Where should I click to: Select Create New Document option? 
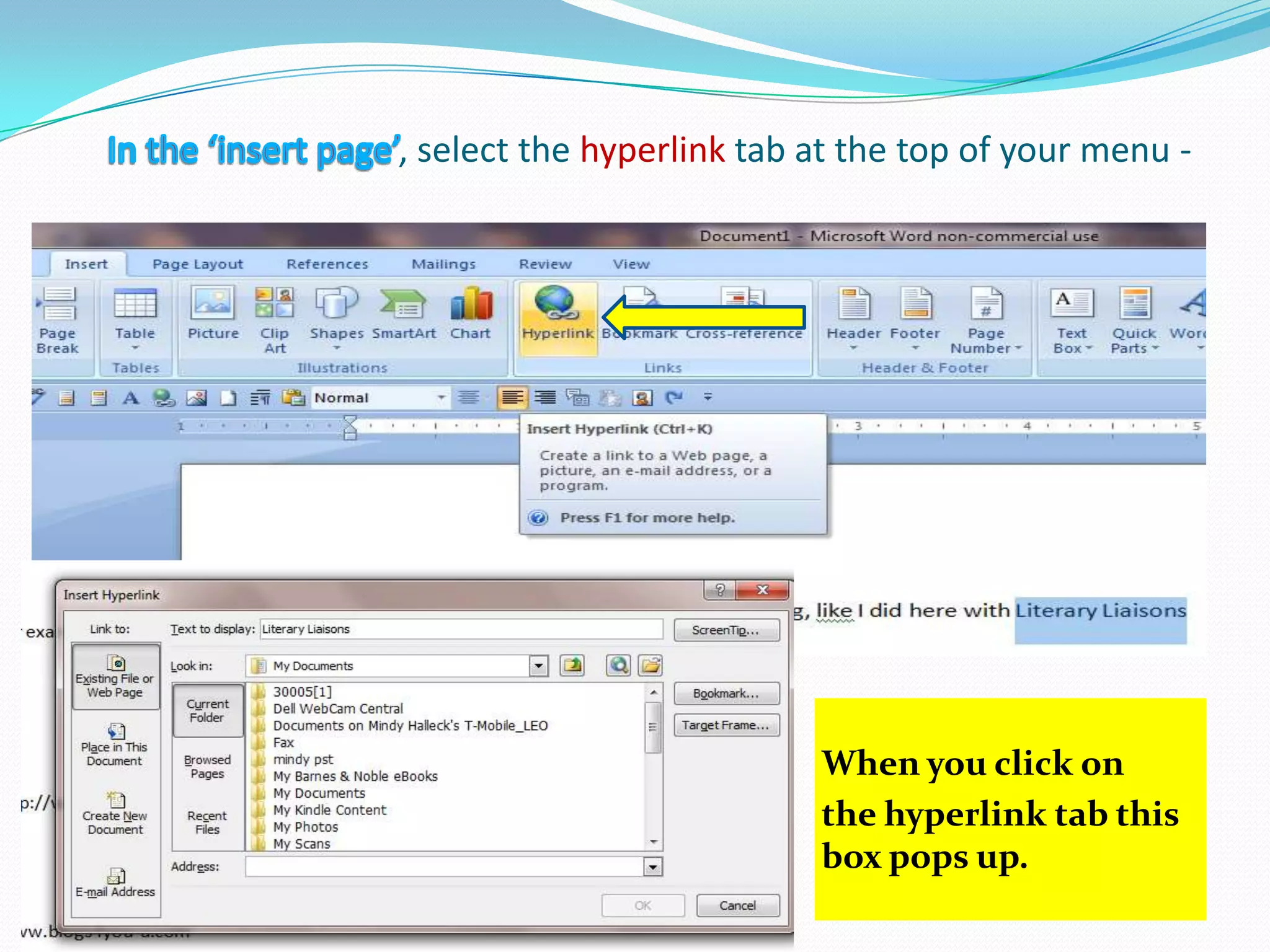(115, 814)
